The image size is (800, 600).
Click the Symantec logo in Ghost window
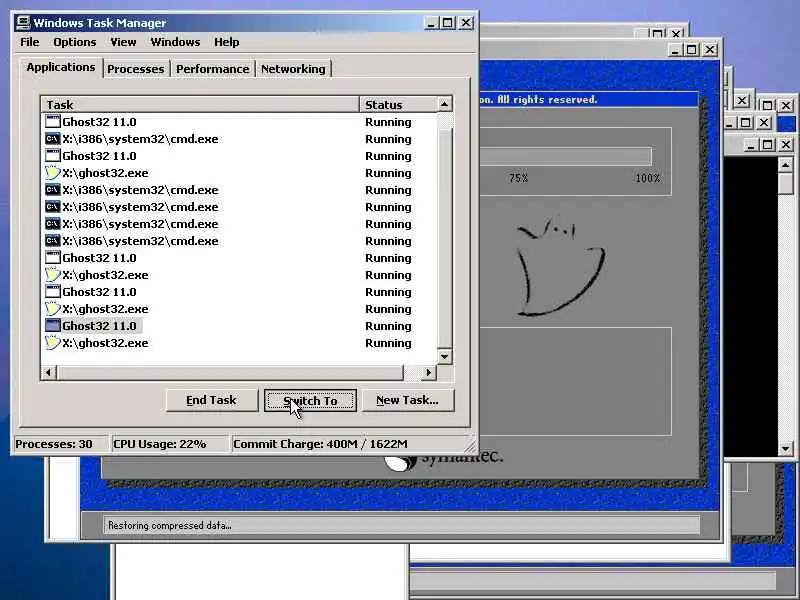coord(444,459)
